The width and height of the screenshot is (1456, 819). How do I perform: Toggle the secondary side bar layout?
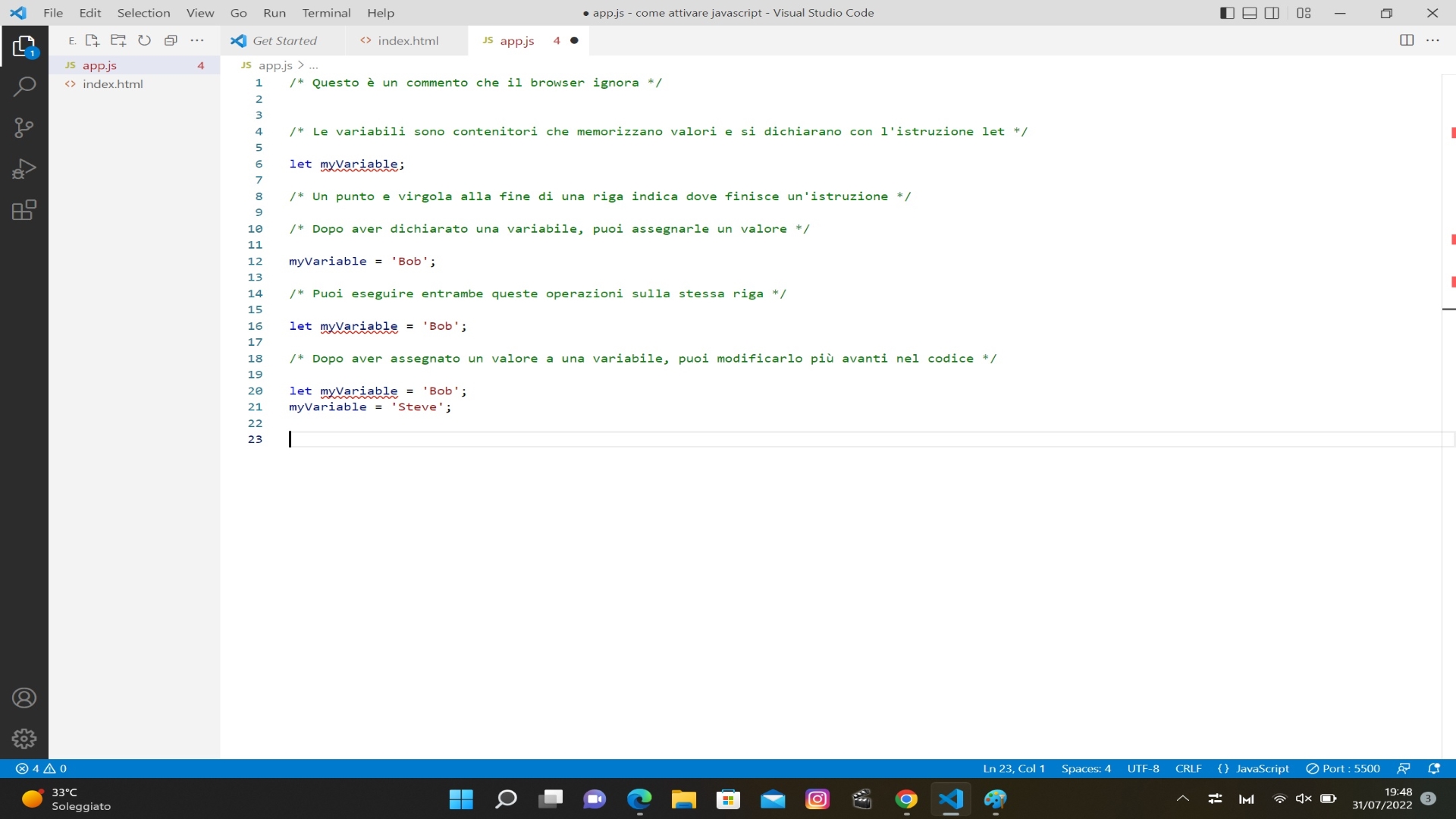click(1272, 13)
